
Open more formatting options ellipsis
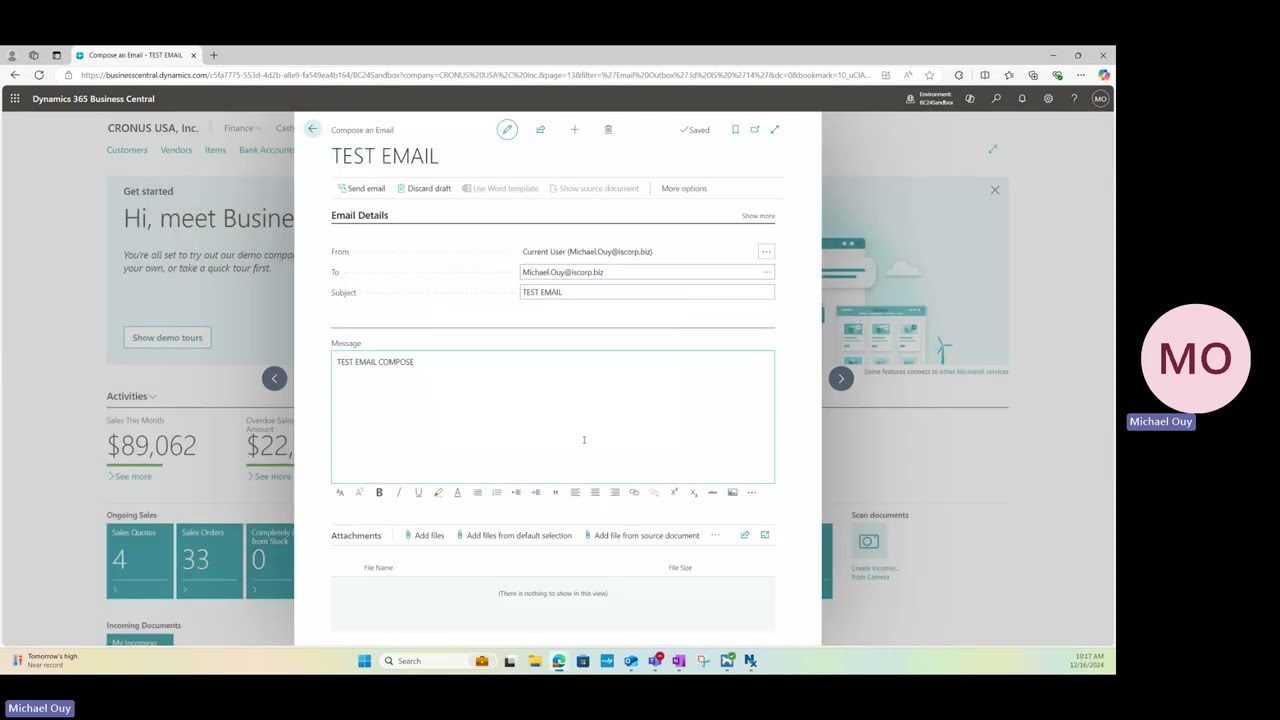tap(752, 492)
